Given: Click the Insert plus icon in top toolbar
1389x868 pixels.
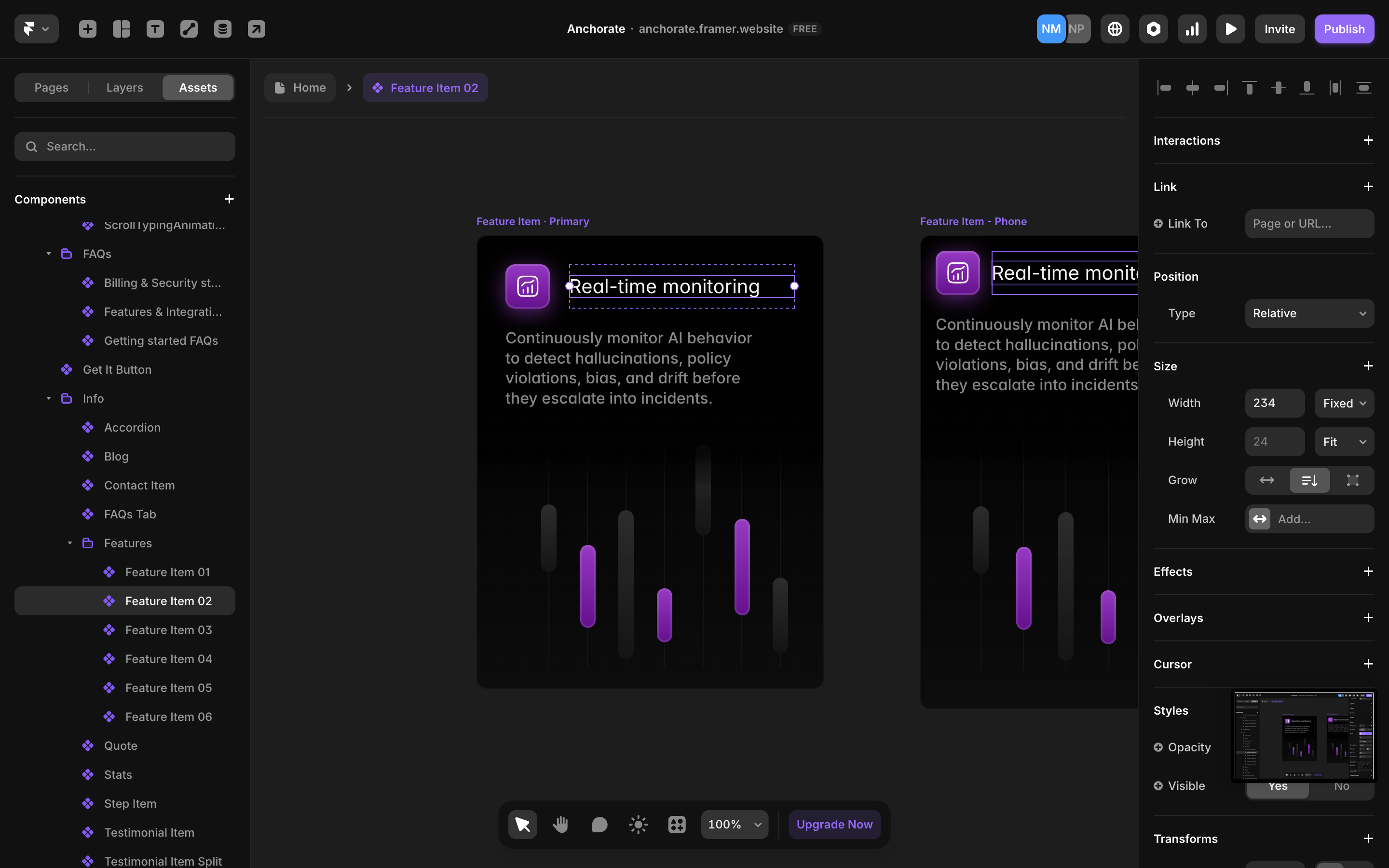Looking at the screenshot, I should pyautogui.click(x=87, y=29).
